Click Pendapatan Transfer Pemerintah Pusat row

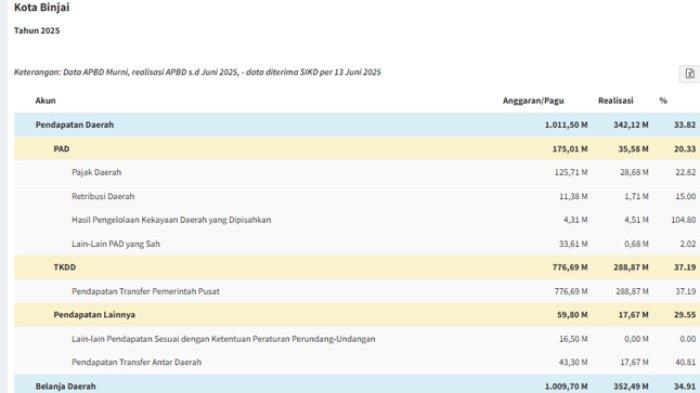357,291
